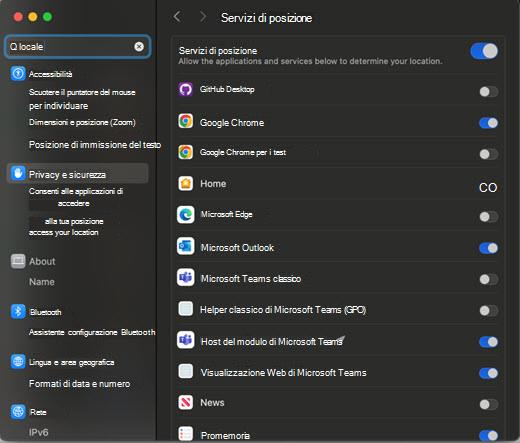Enable location for News
This screenshot has width=520, height=443.
(489, 404)
